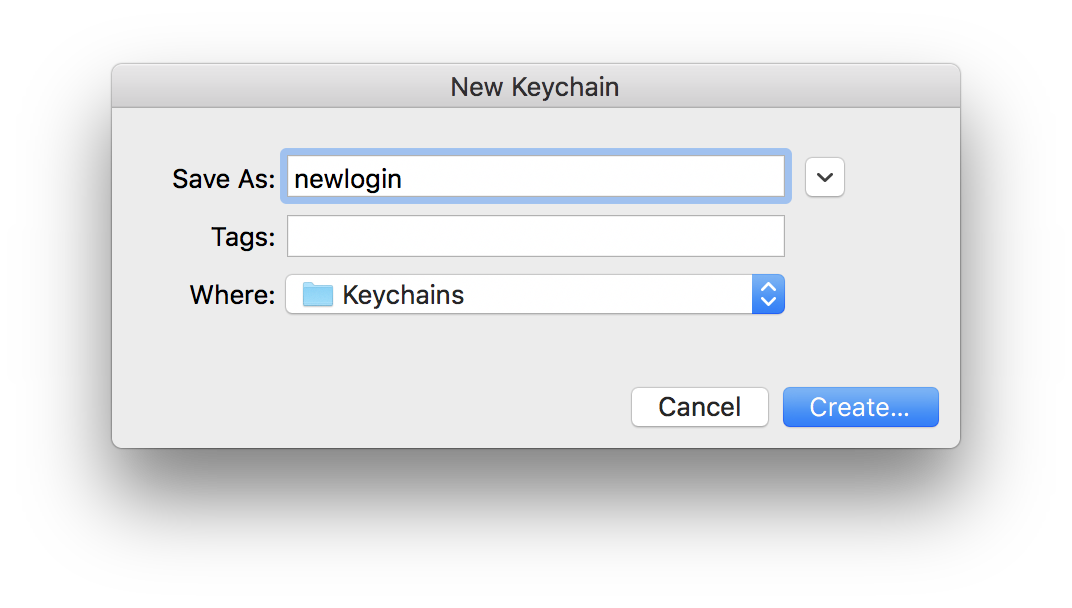
Task: Click the blank right side of Tags field
Action: coord(700,237)
